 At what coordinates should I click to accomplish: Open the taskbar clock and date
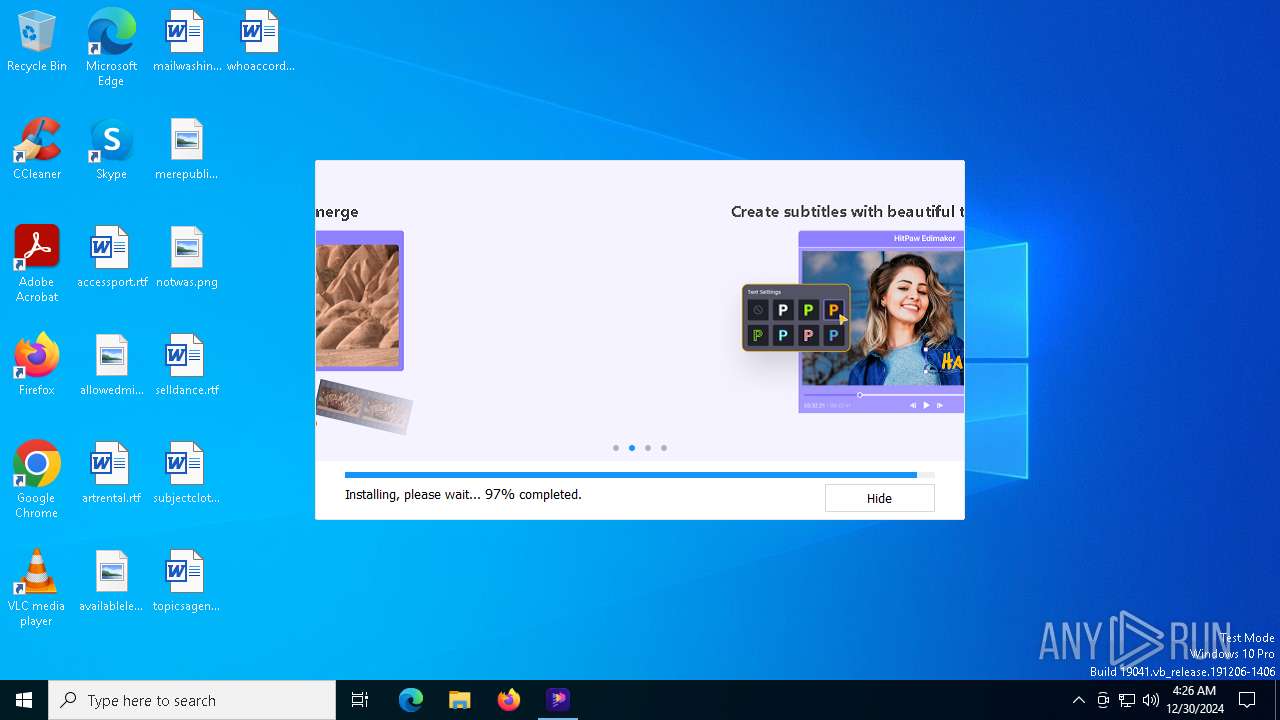pos(1194,700)
